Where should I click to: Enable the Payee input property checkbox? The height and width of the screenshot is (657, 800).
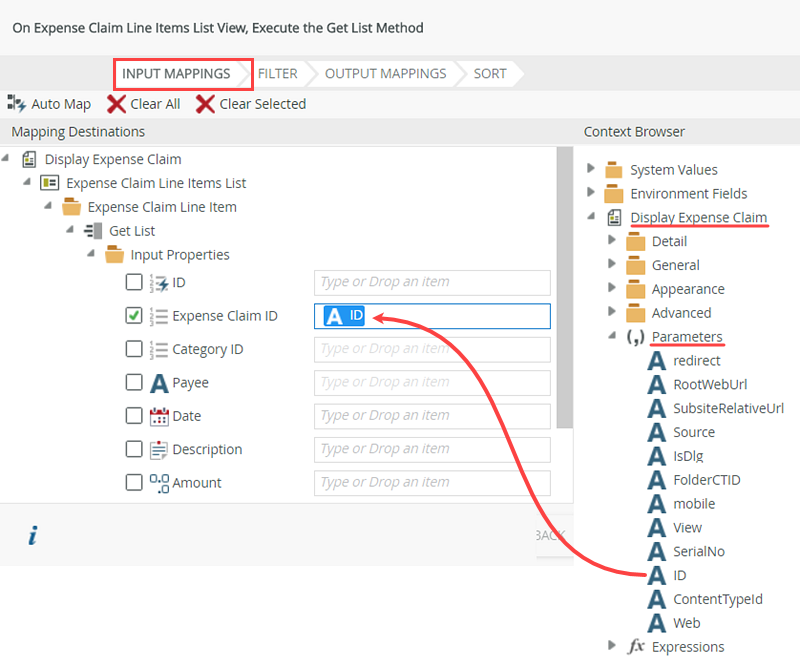click(x=134, y=383)
